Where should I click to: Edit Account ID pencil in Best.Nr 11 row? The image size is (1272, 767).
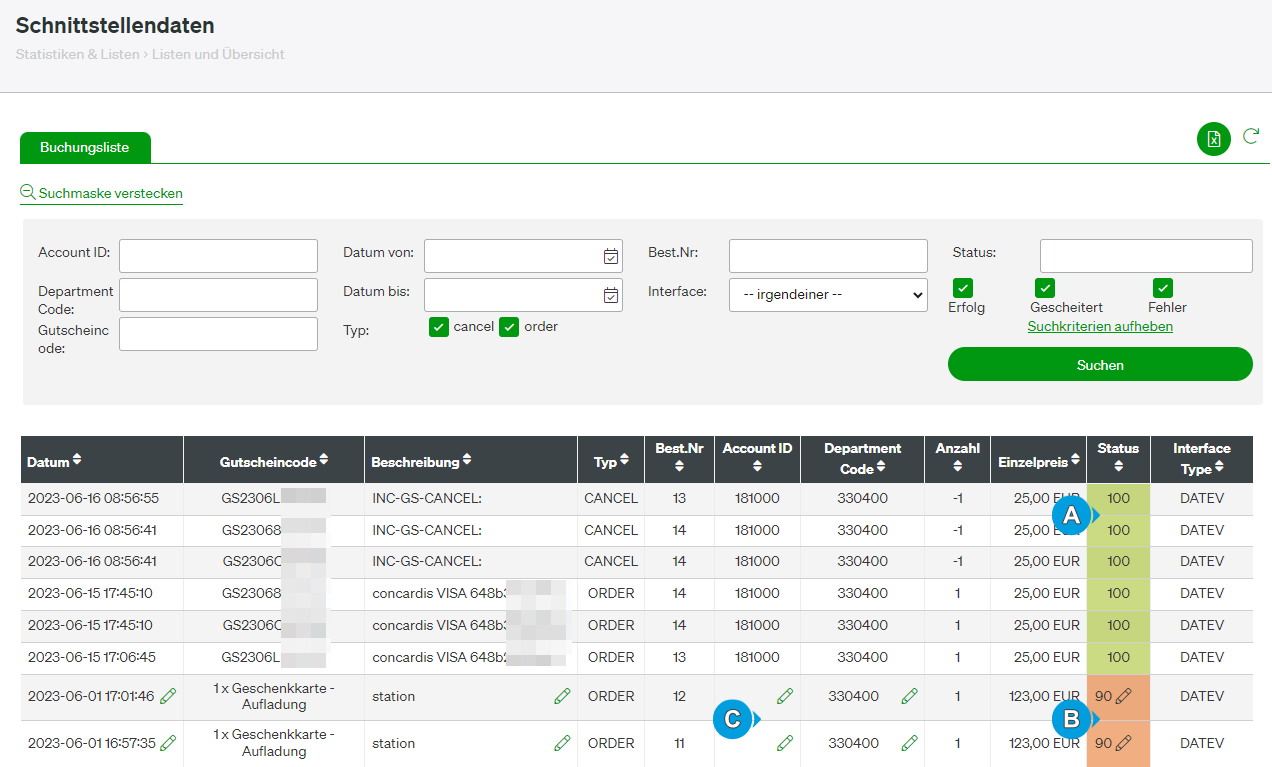[x=785, y=743]
